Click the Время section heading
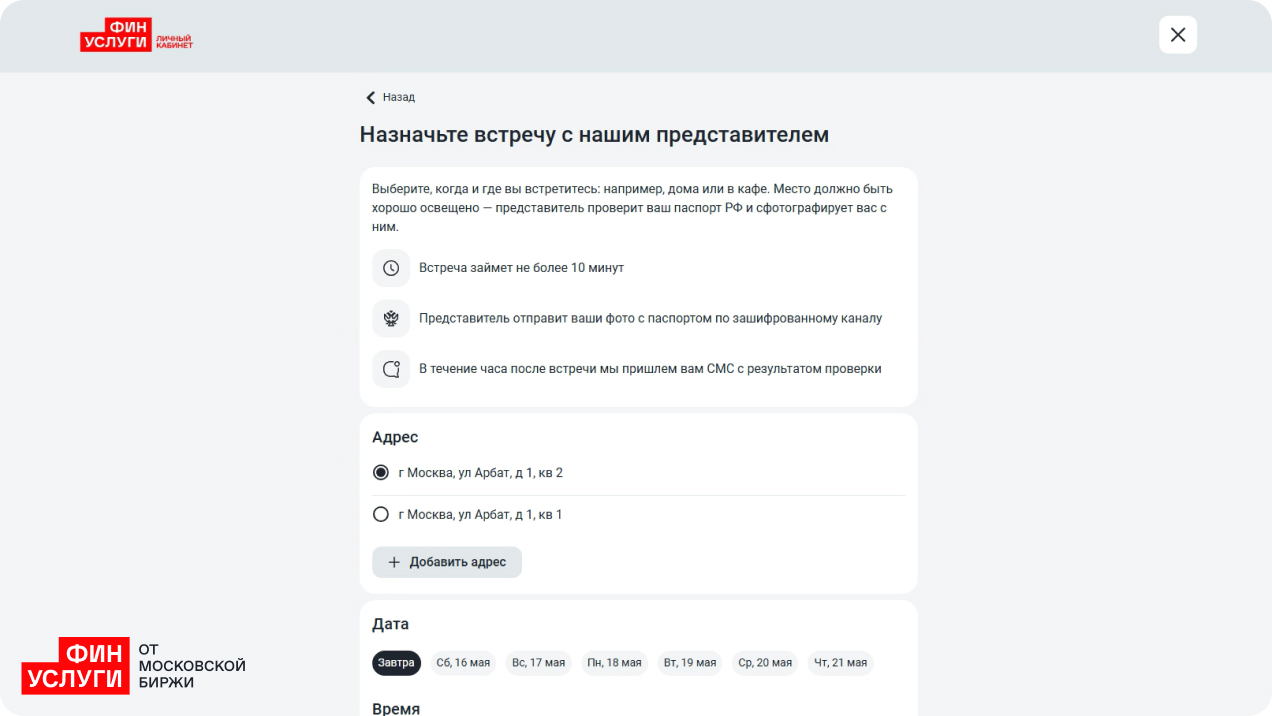Image resolution: width=1272 pixels, height=716 pixels. [x=396, y=708]
